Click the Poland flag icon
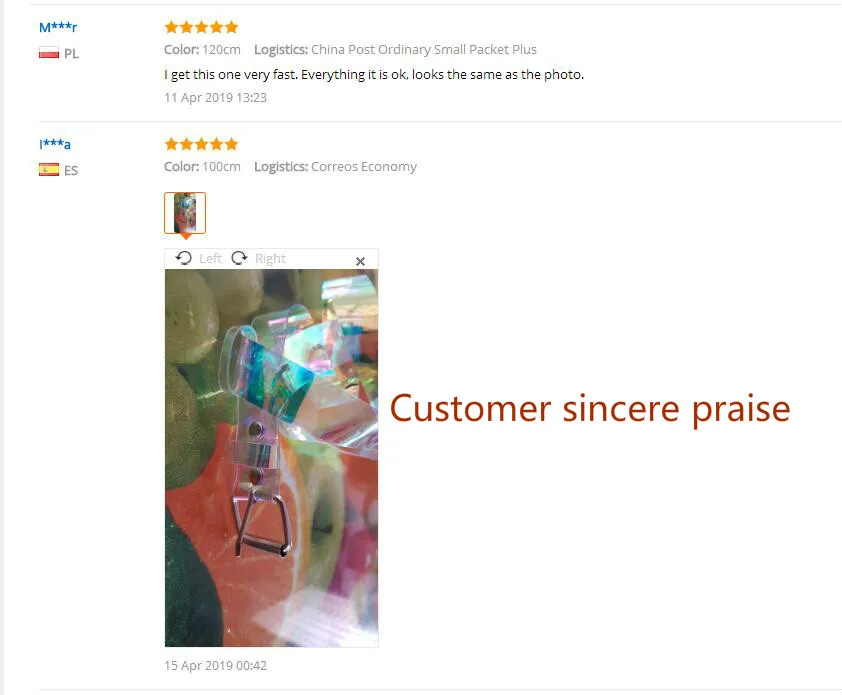842x695 pixels. [49, 53]
